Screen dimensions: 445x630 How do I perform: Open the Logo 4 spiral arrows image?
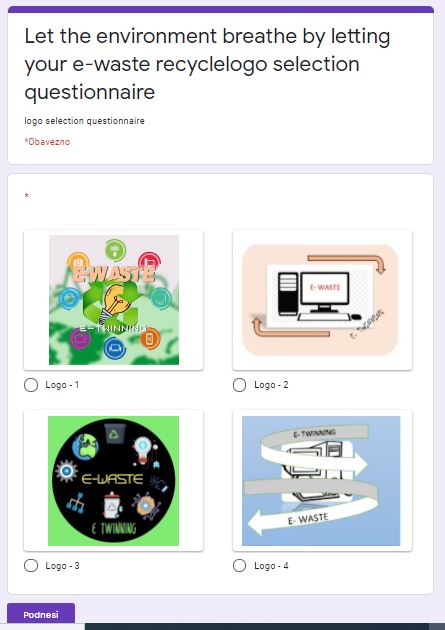(321, 481)
